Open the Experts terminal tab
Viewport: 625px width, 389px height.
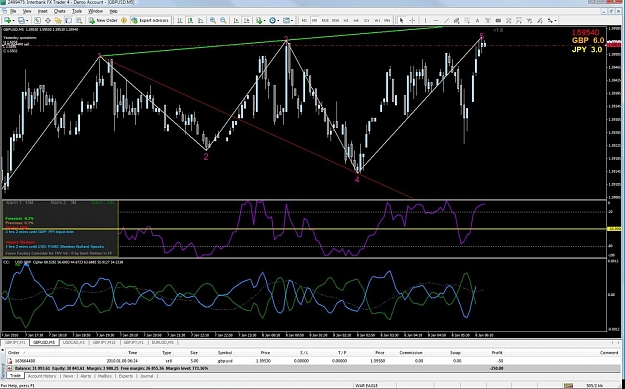click(126, 376)
